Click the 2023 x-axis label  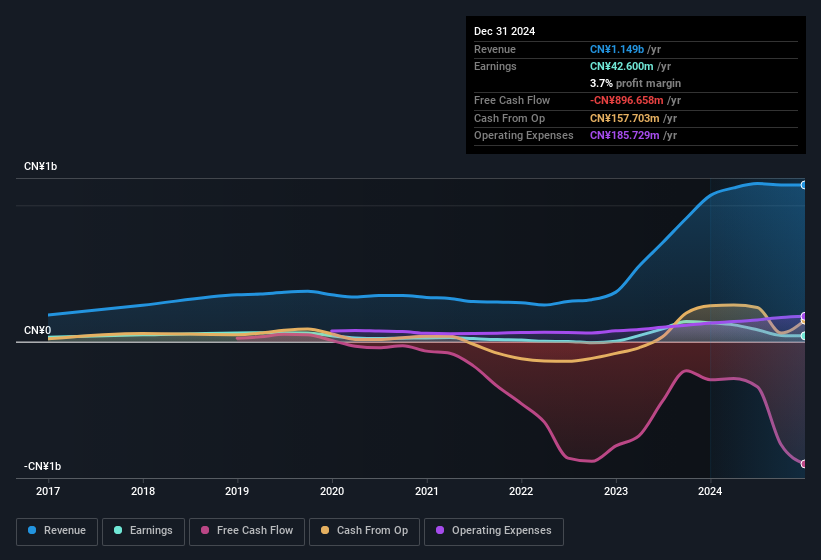click(616, 491)
